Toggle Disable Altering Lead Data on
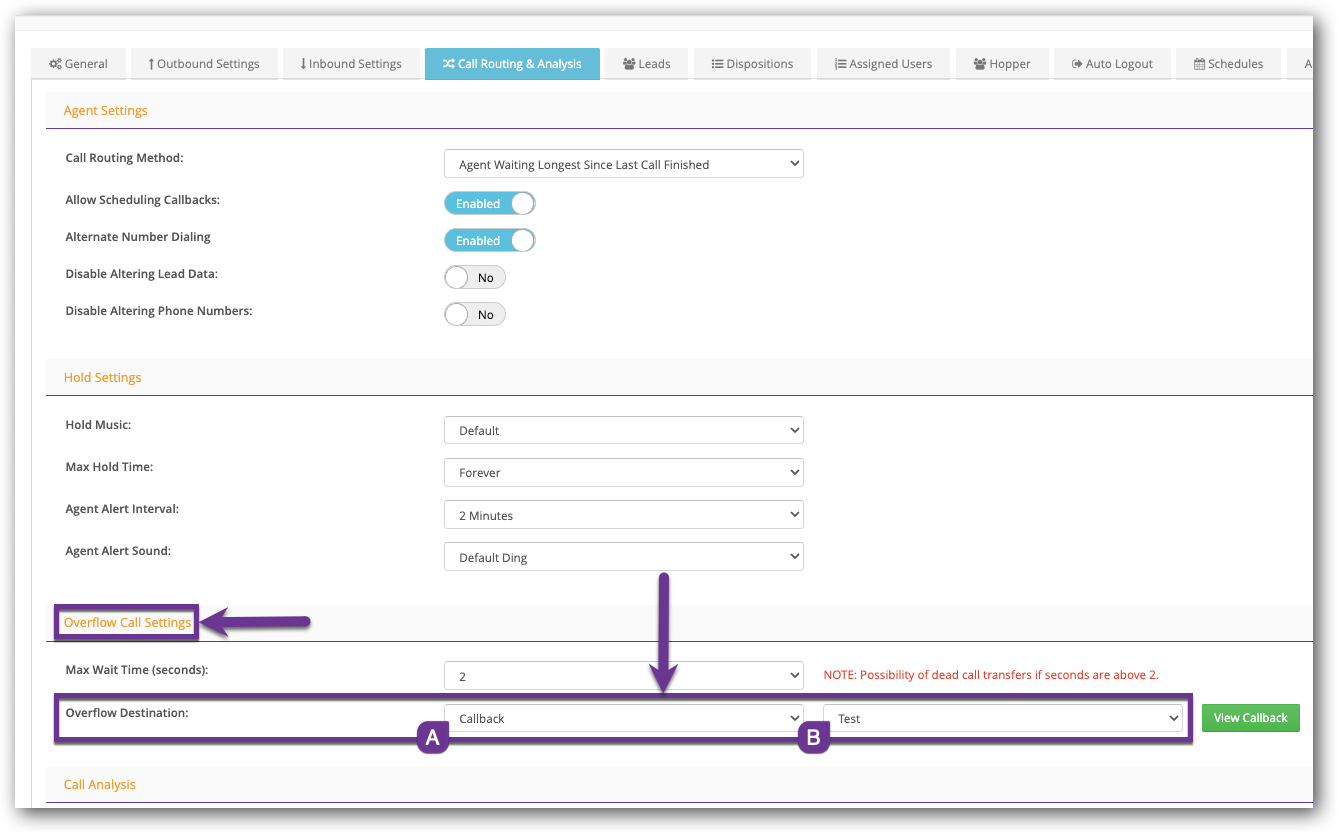This screenshot has width=1338, height=833. click(x=474, y=277)
